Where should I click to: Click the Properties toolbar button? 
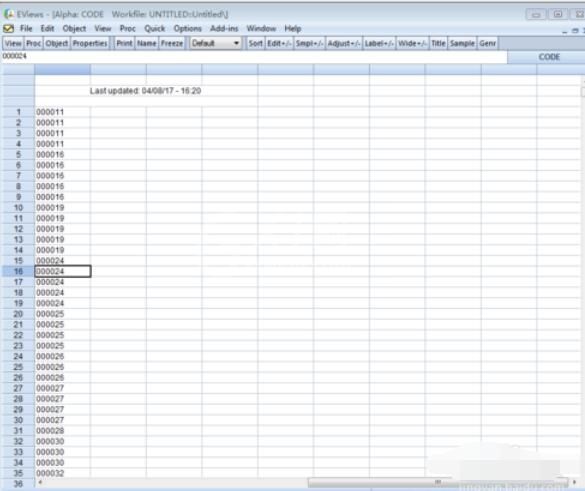[90, 43]
